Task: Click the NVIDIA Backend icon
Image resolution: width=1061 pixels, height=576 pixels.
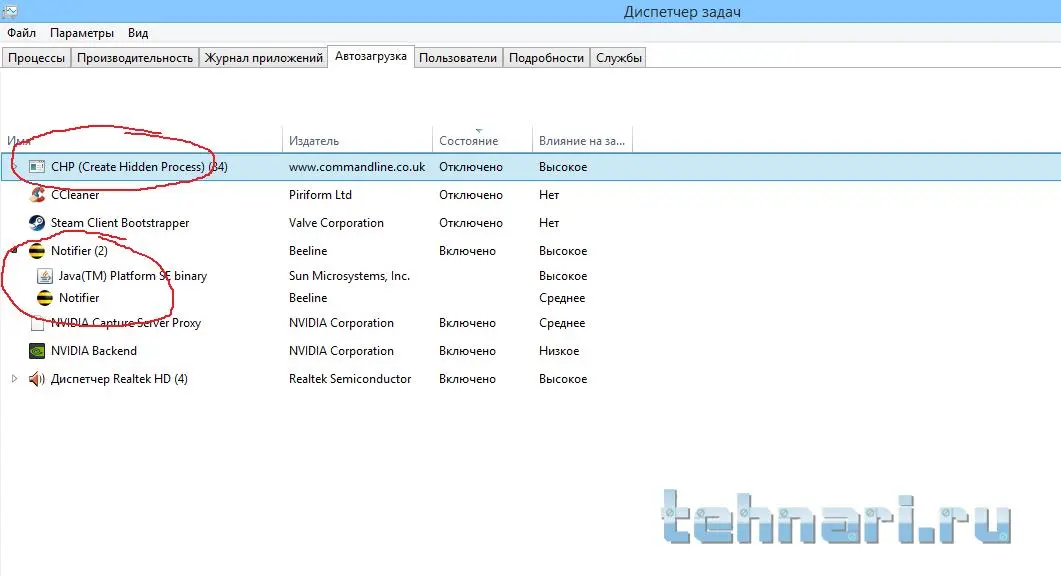Action: 37,351
